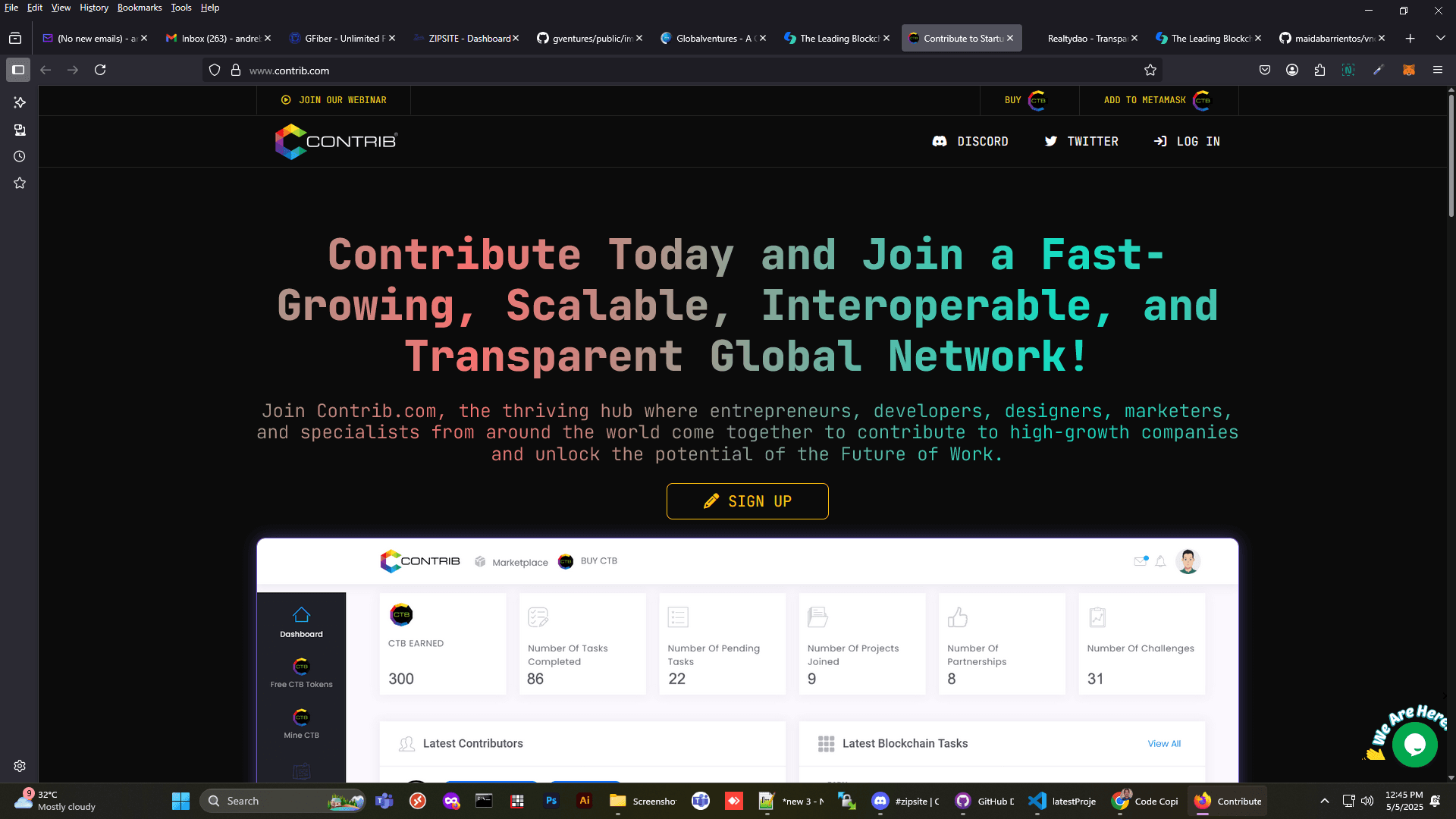Switch to the ZIPSITE - Dashboard tab

(x=468, y=38)
